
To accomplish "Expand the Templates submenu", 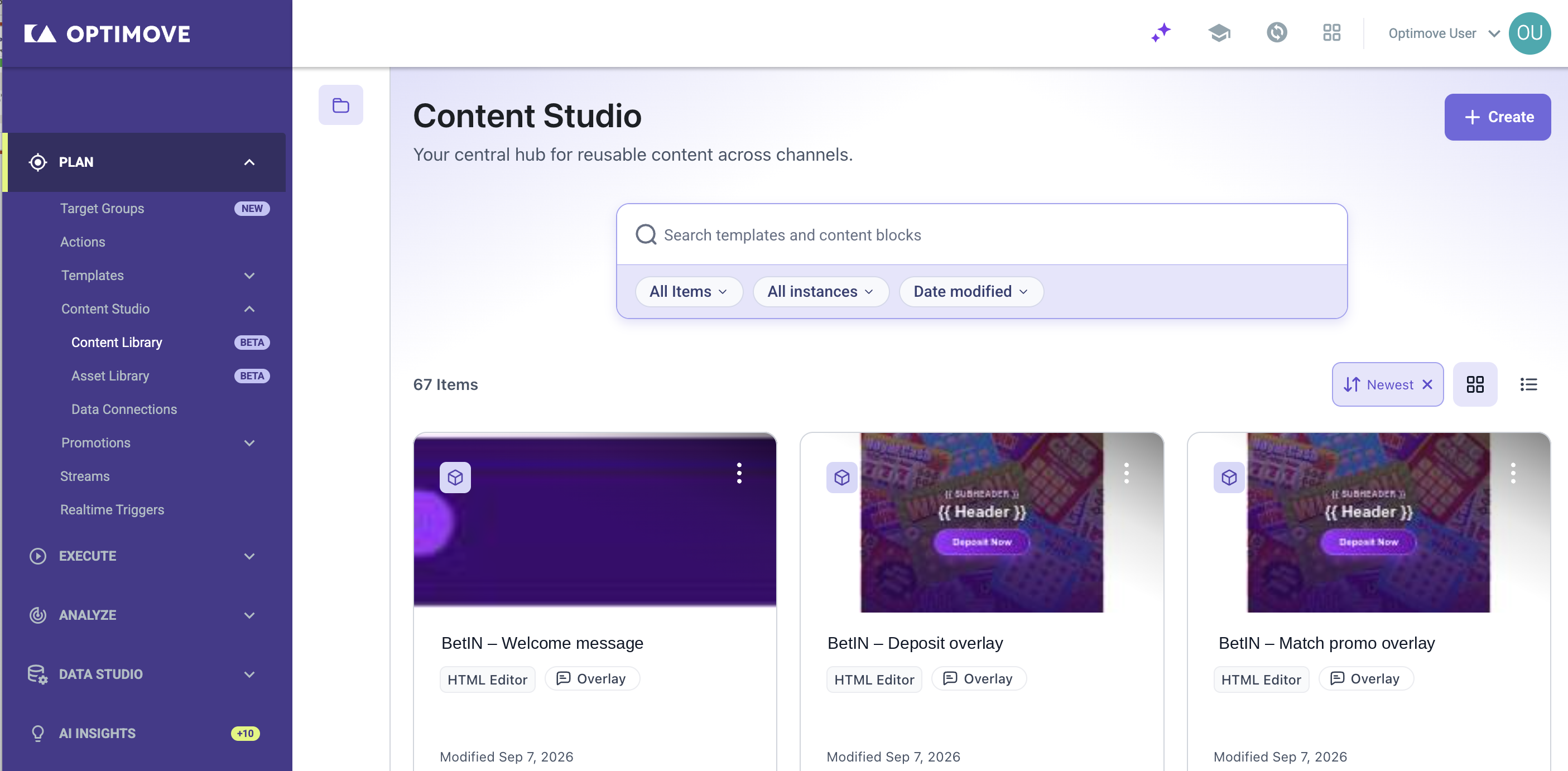I will tap(249, 276).
